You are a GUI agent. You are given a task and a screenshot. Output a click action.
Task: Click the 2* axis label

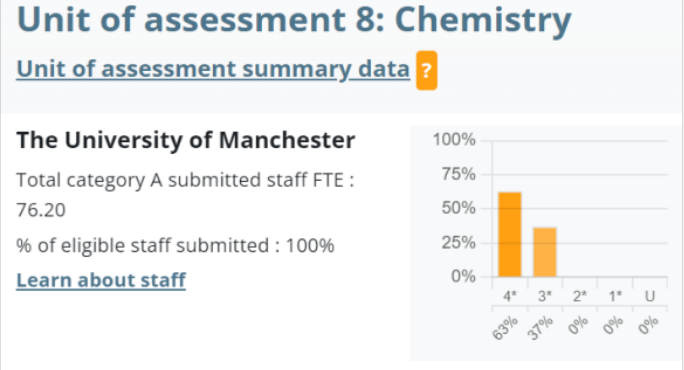point(580,296)
